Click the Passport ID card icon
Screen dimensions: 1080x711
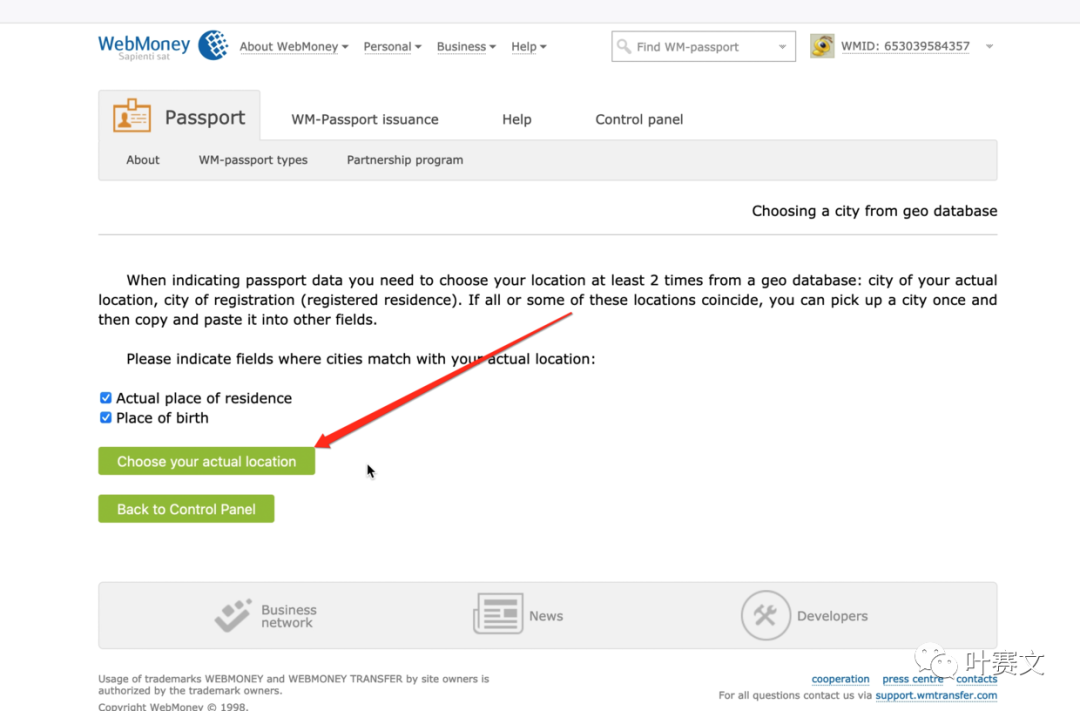tap(132, 117)
